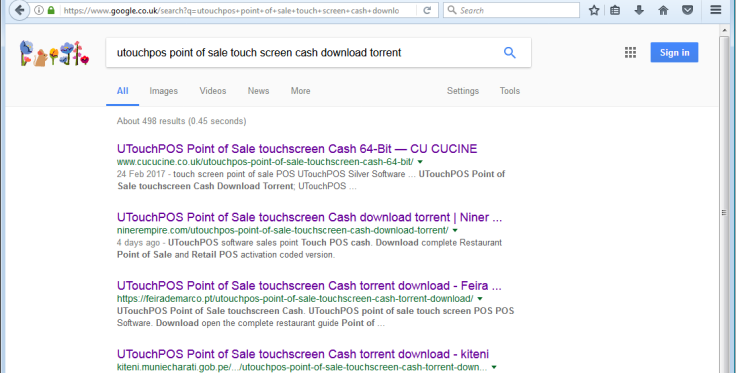Show bookmarks list icon
This screenshot has height=373, width=736.
(x=615, y=10)
